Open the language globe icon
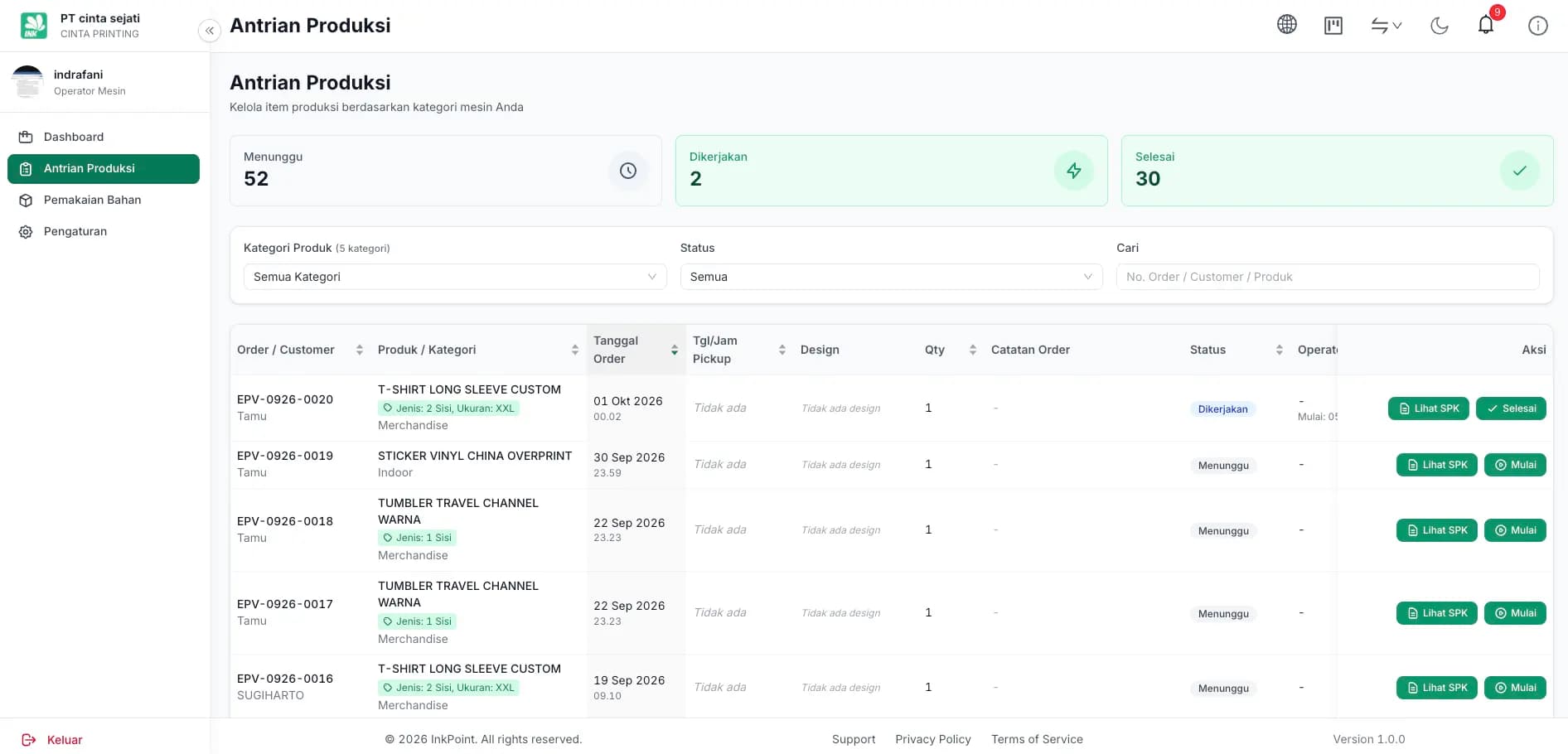Viewport: 1568px width, 754px height. (x=1287, y=25)
